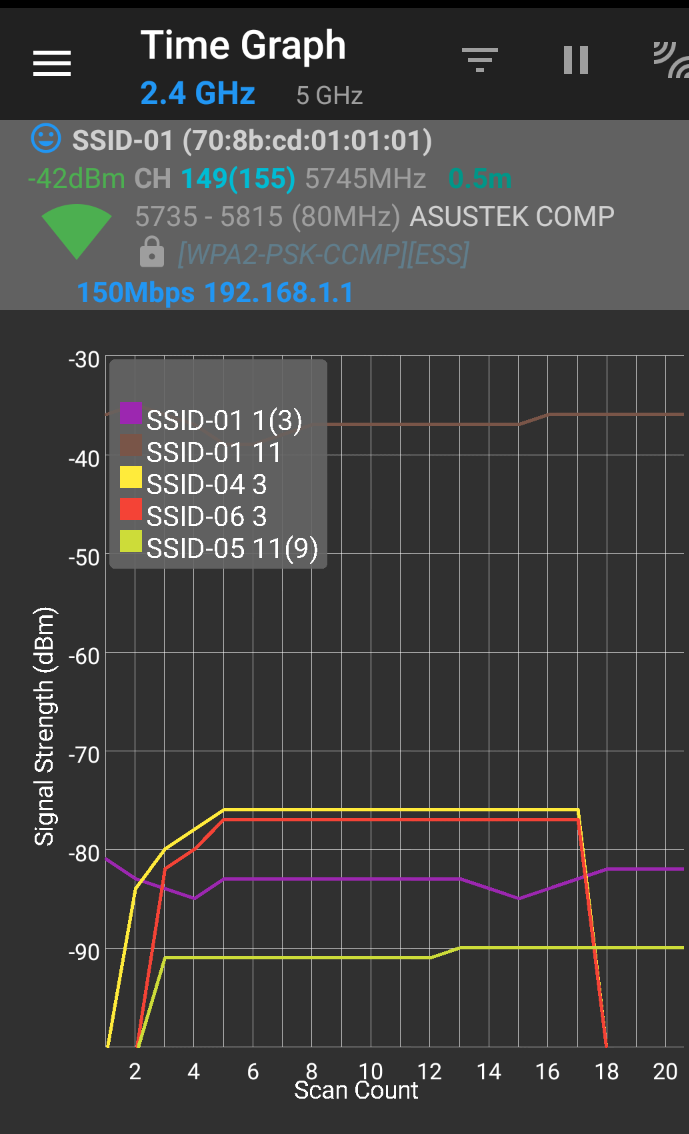This screenshot has height=1134, width=689.
Task: Tap the brown SSID-01 11 legend swatch
Action: pos(131,446)
